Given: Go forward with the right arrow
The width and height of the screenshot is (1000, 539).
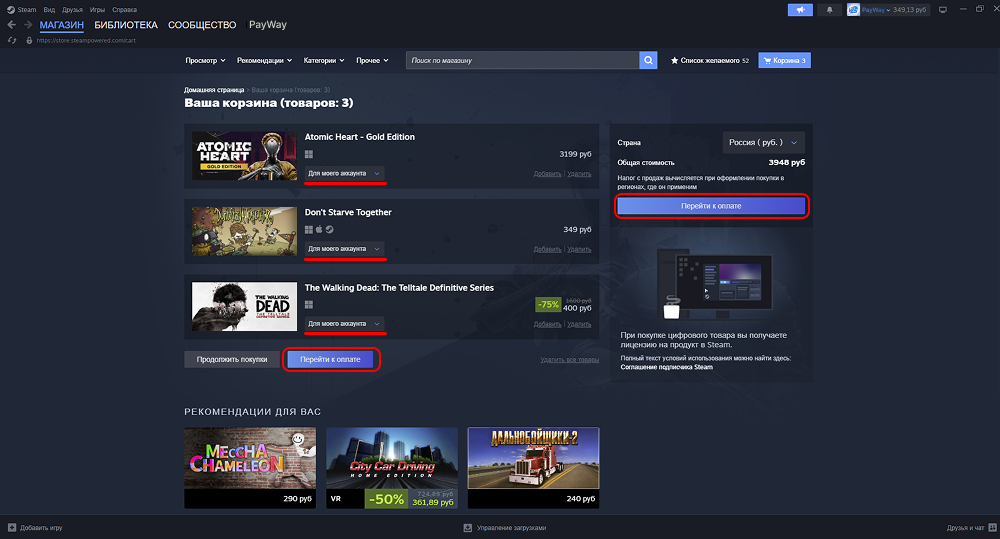Looking at the screenshot, I should coord(28,25).
